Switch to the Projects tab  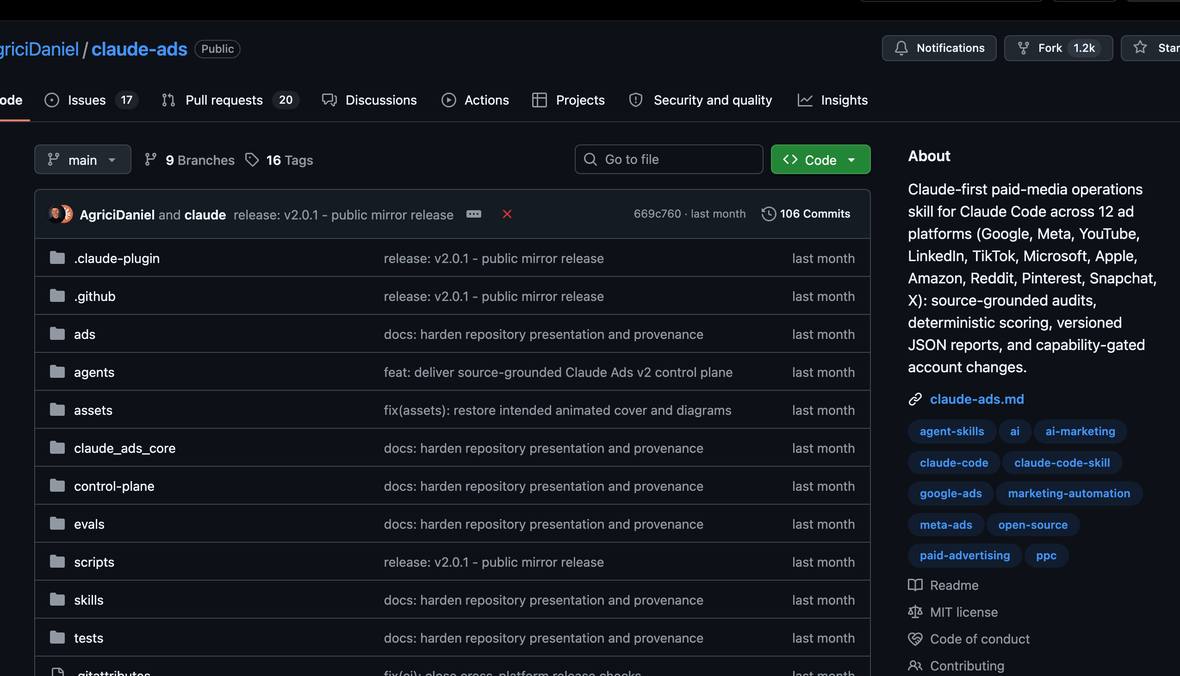(x=568, y=100)
